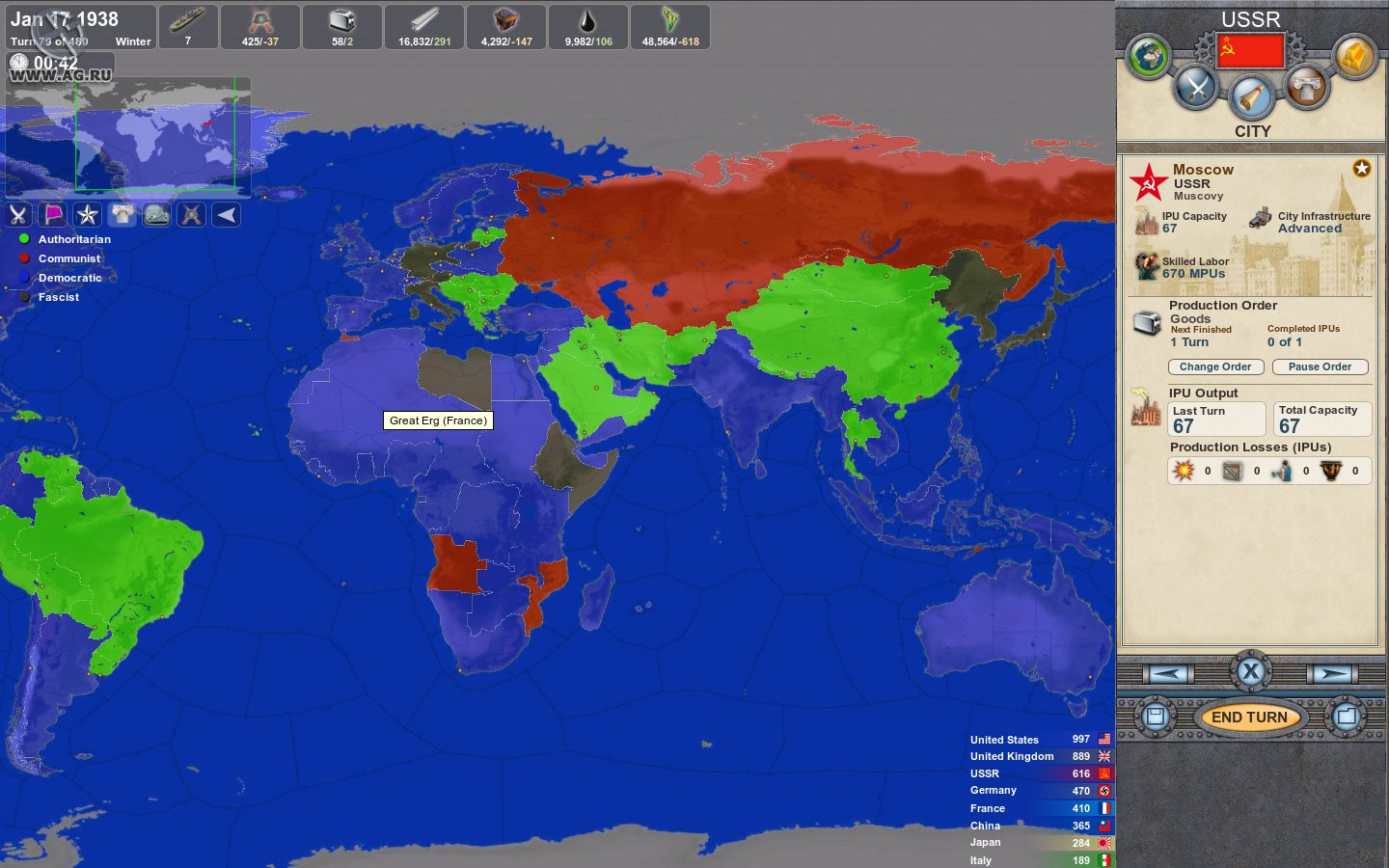Click the USSR flag emblem
Image resolution: width=1389 pixels, height=868 pixels.
coord(1250,50)
